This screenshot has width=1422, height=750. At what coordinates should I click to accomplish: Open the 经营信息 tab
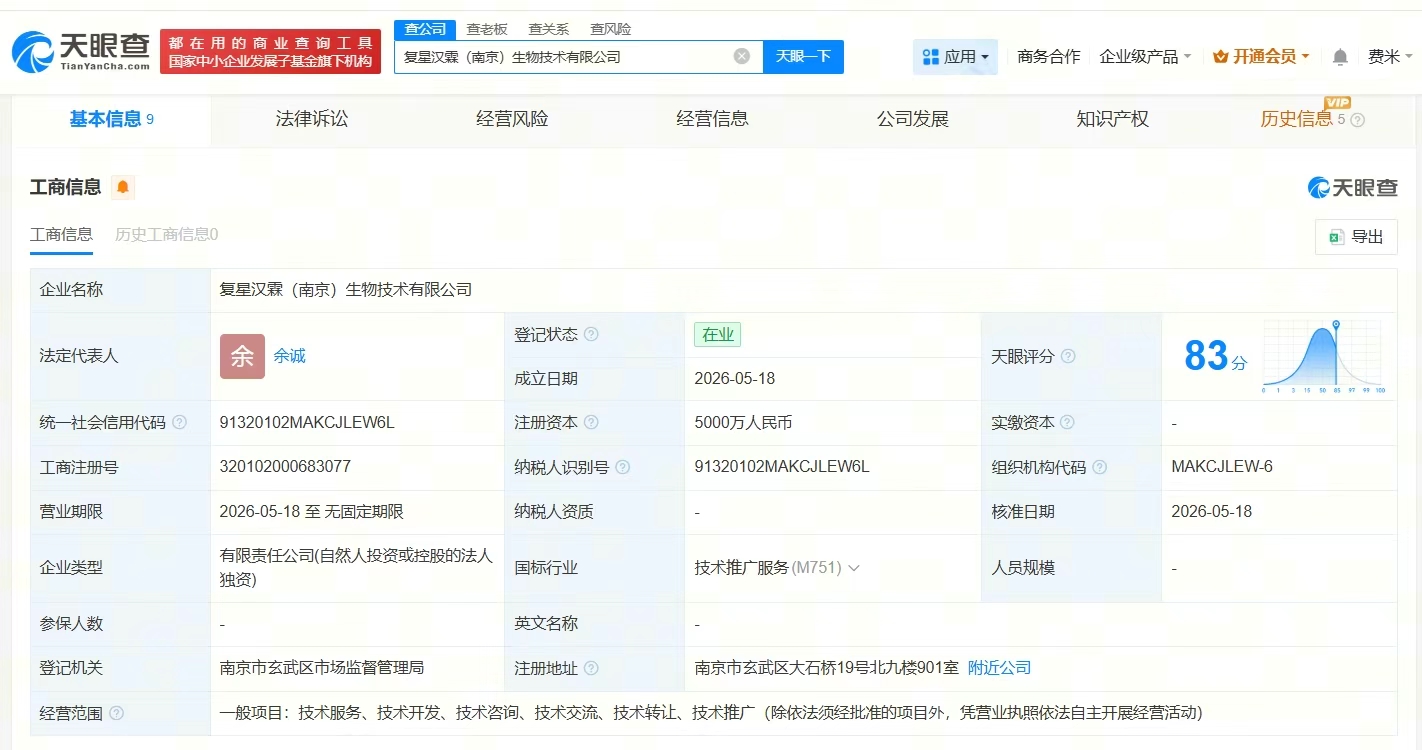[712, 119]
